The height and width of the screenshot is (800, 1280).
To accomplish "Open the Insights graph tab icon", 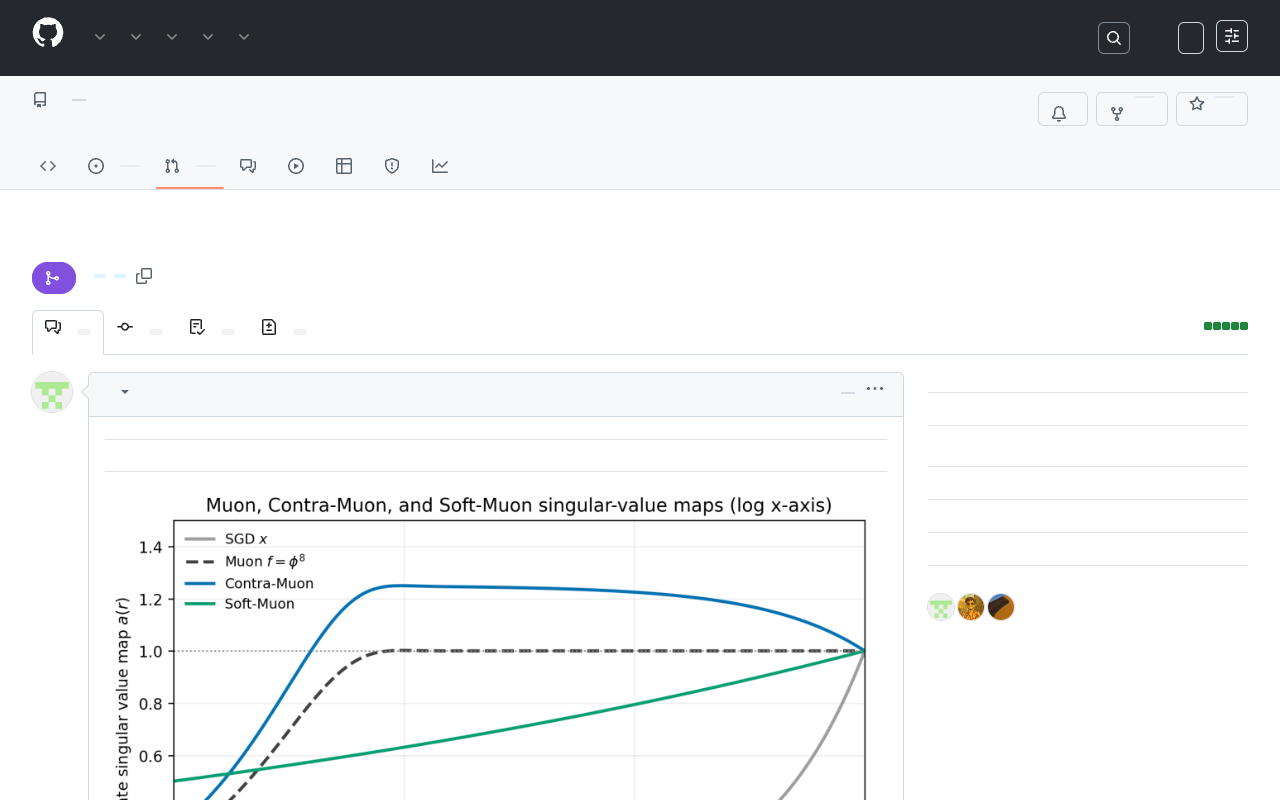I will coord(440,166).
